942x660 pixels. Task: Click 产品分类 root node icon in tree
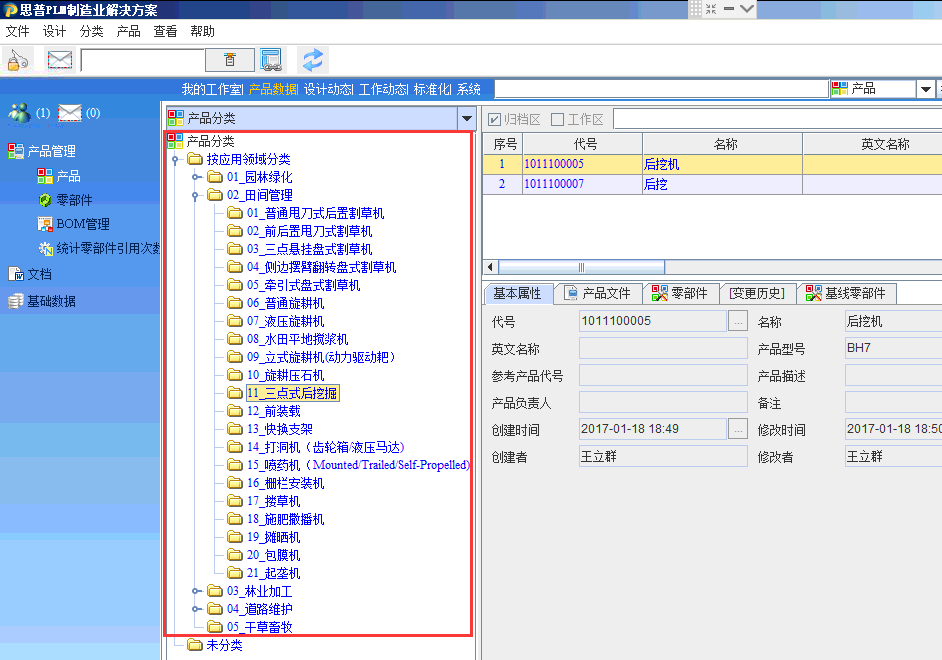coord(175,141)
